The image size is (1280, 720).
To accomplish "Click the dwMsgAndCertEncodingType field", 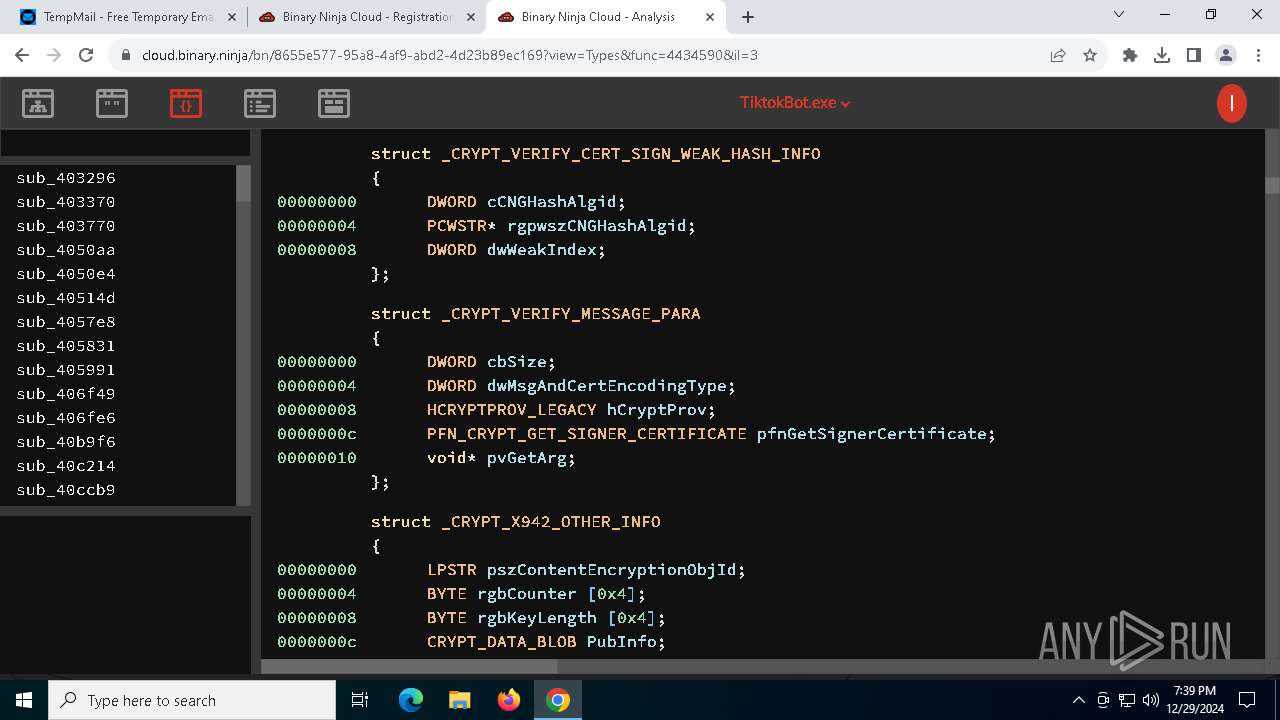I will [x=609, y=386].
